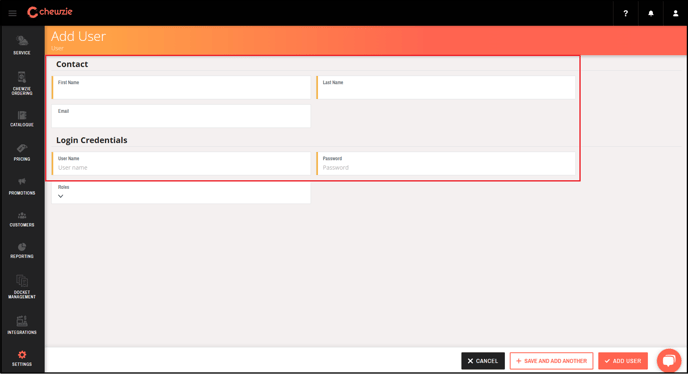Open Catalogue in the sidebar
The width and height of the screenshot is (688, 374).
pos(22,119)
